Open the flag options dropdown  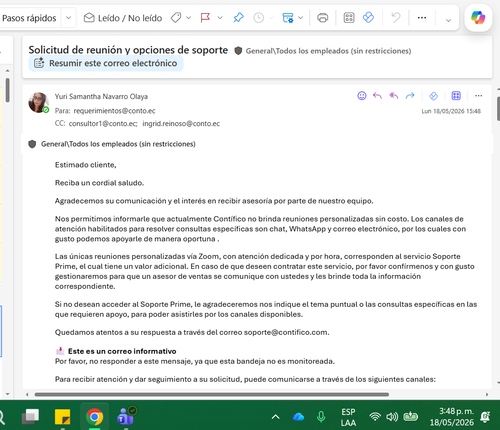[220, 18]
